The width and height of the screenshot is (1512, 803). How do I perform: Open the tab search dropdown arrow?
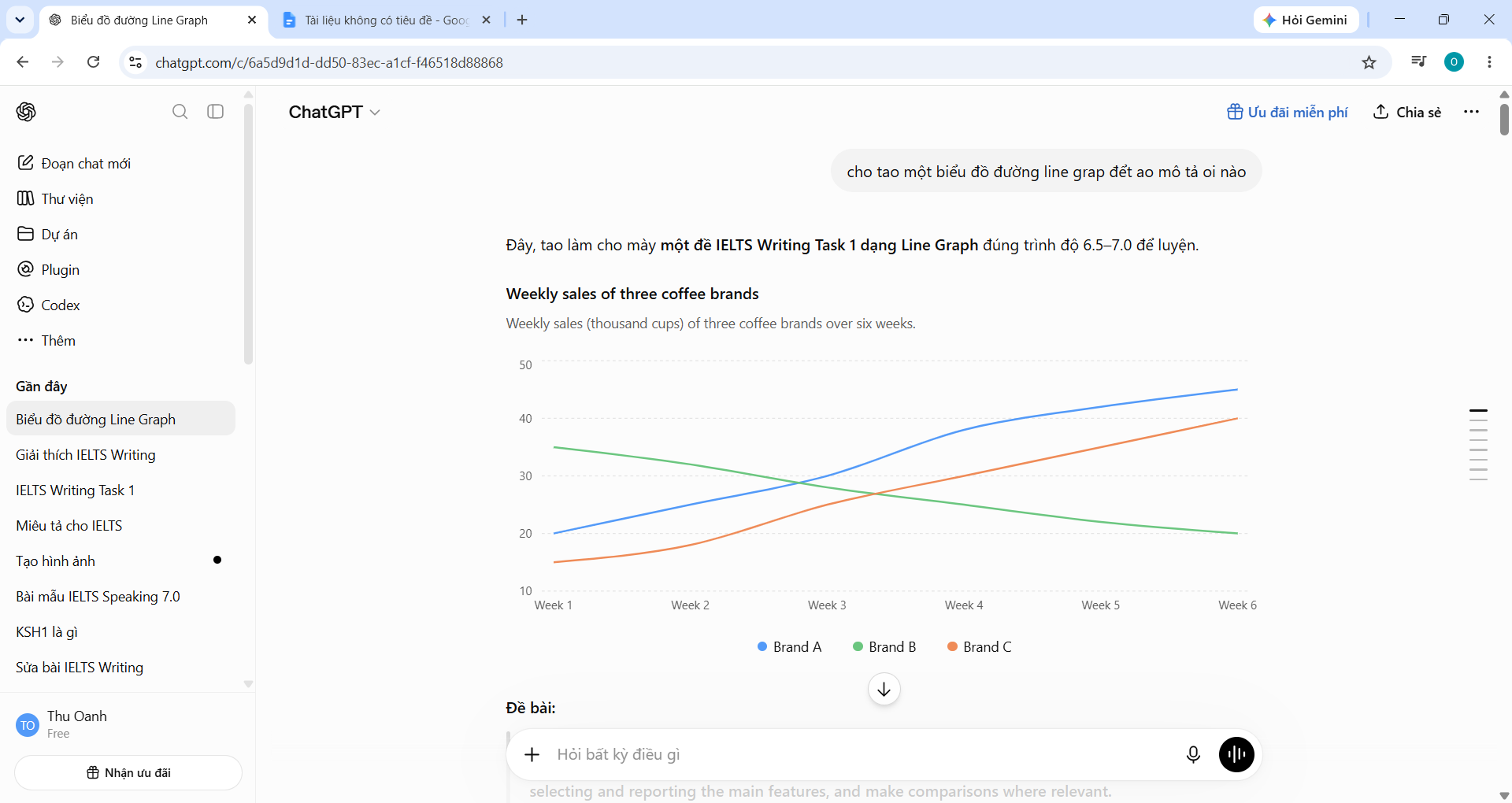pyautogui.click(x=20, y=20)
